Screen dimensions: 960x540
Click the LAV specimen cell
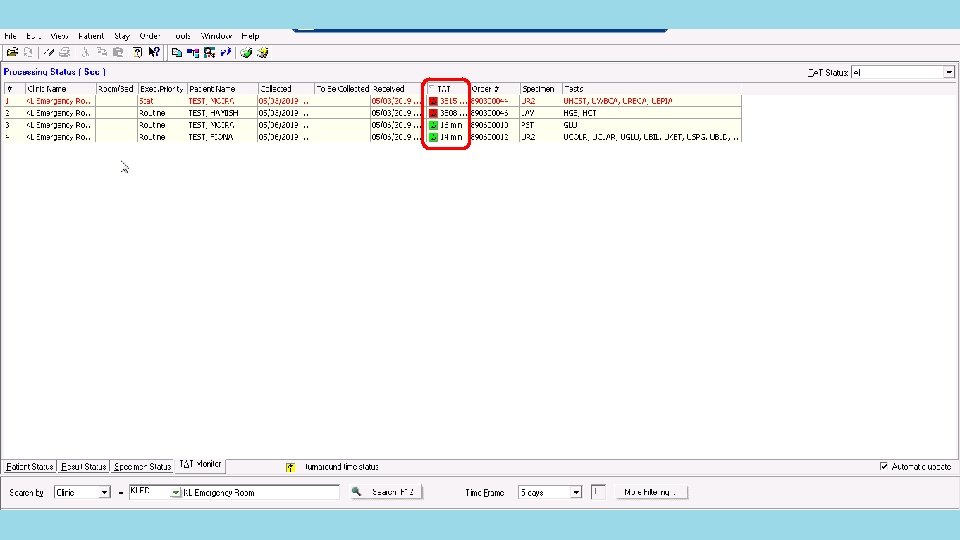(541, 113)
